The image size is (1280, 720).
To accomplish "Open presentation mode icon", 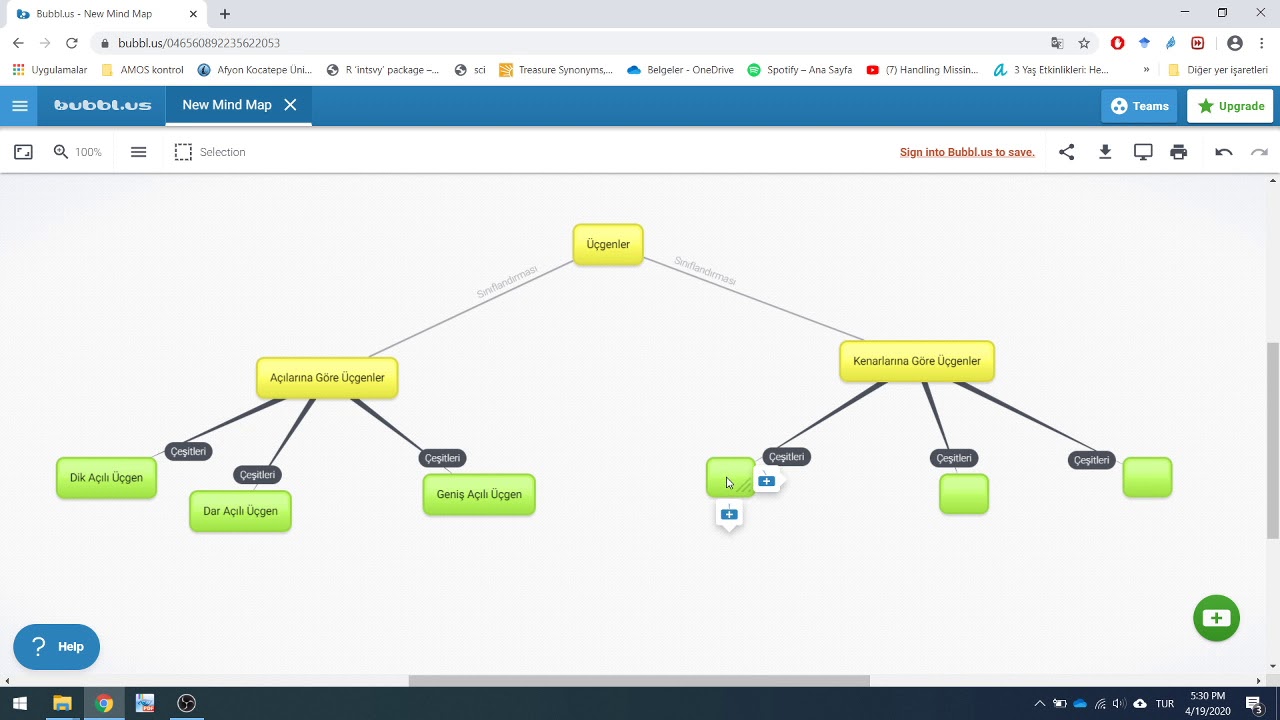I will [x=1143, y=152].
